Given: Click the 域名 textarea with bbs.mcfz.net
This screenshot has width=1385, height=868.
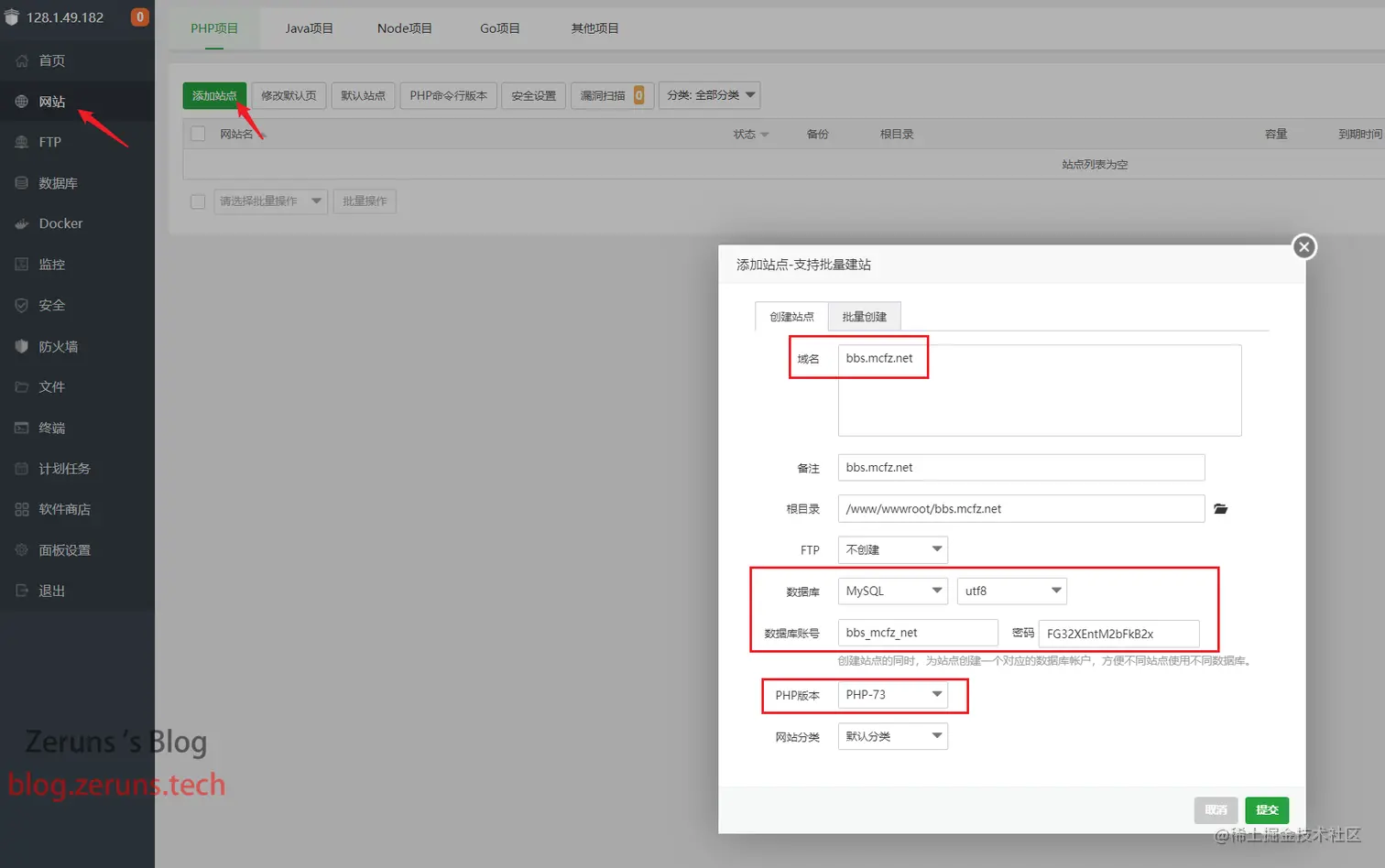Looking at the screenshot, I should tap(1040, 390).
